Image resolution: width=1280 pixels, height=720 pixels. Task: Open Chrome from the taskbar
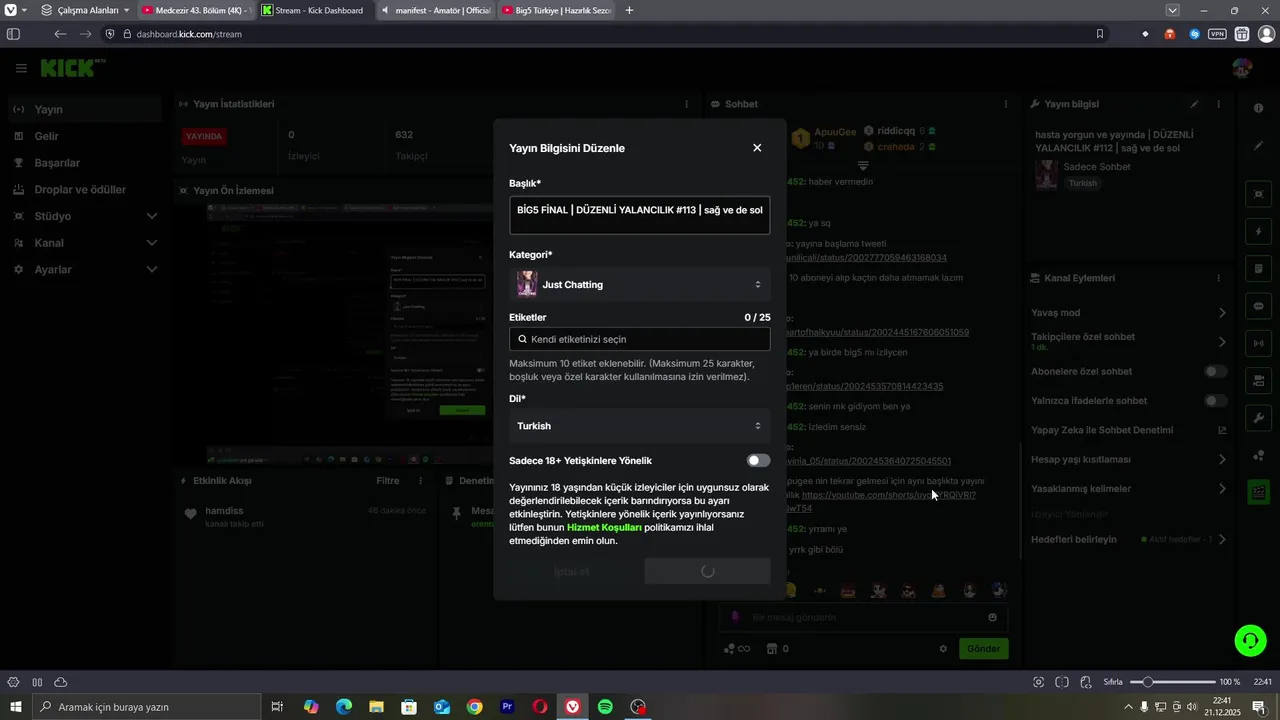pyautogui.click(x=474, y=707)
